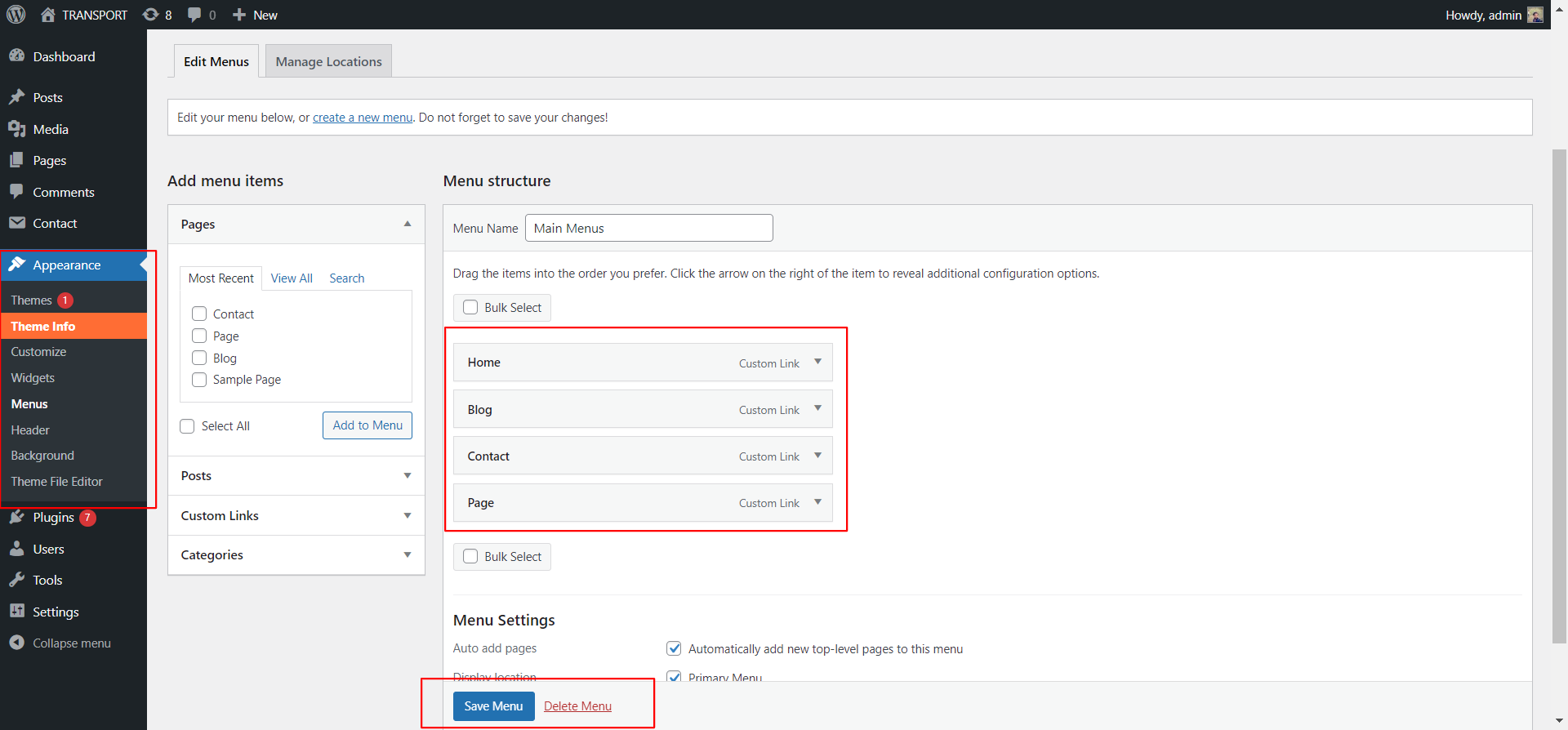Uncheck Automatically add new top-level pages

click(x=674, y=649)
